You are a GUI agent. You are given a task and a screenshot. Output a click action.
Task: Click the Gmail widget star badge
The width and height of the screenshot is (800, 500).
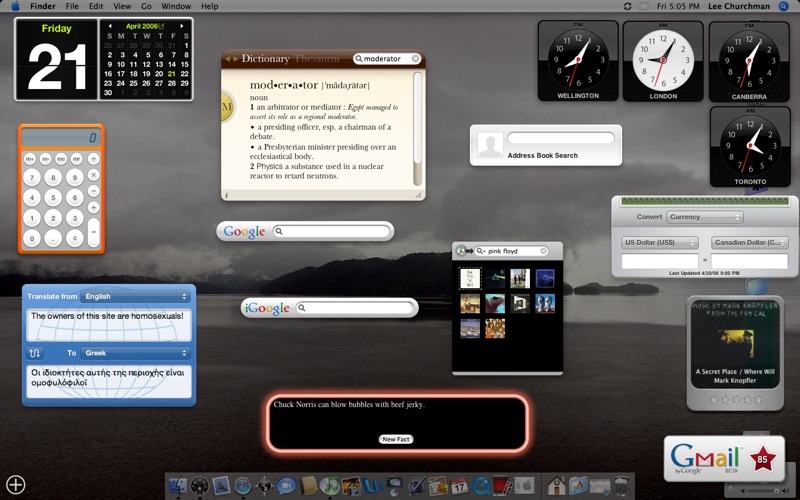[763, 460]
